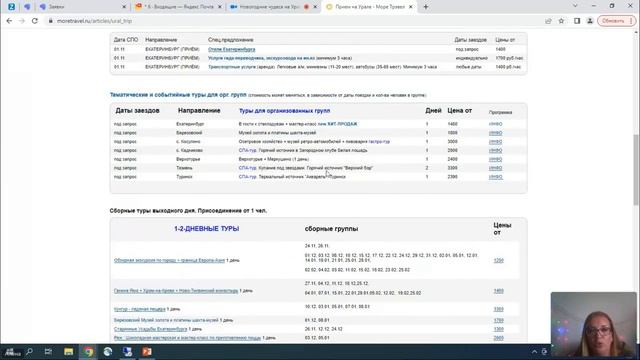Open ИНФО link for Верхотурье row
Viewport: 640px width, 360px height.
coord(496,159)
